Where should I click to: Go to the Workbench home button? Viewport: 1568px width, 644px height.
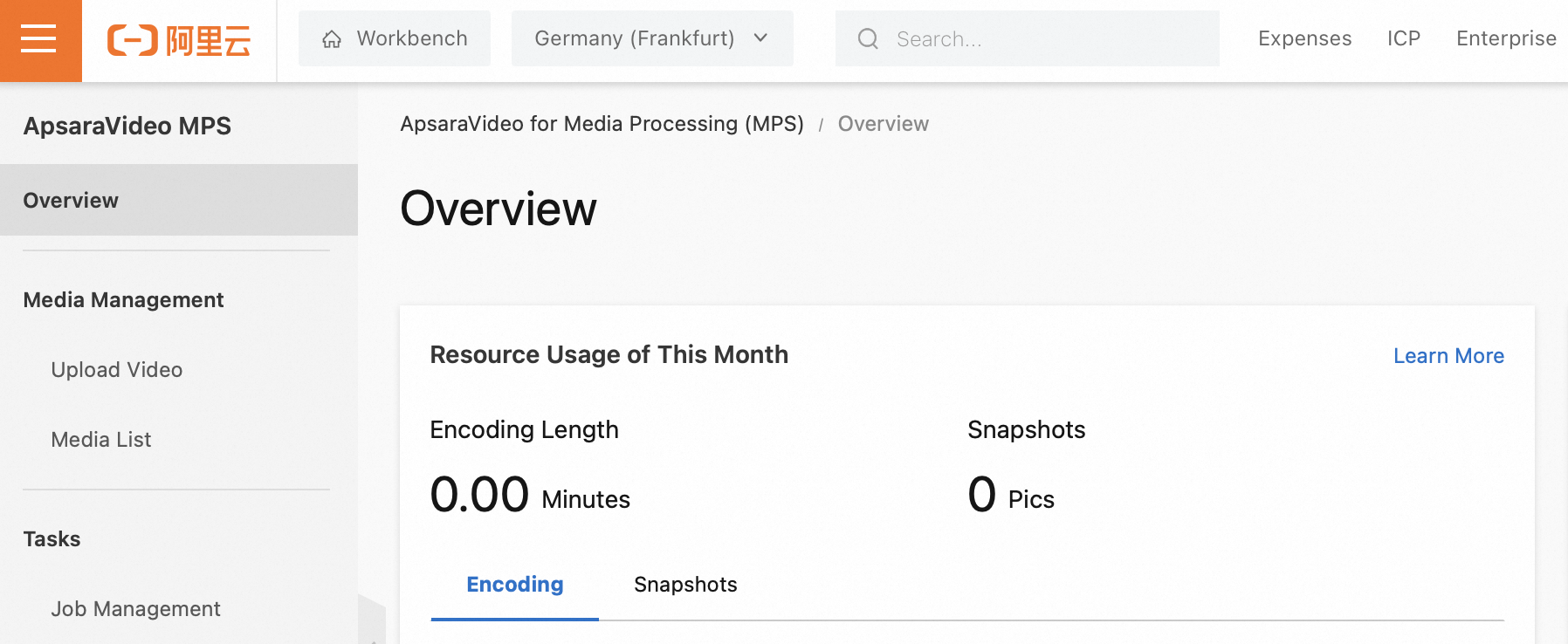point(395,38)
